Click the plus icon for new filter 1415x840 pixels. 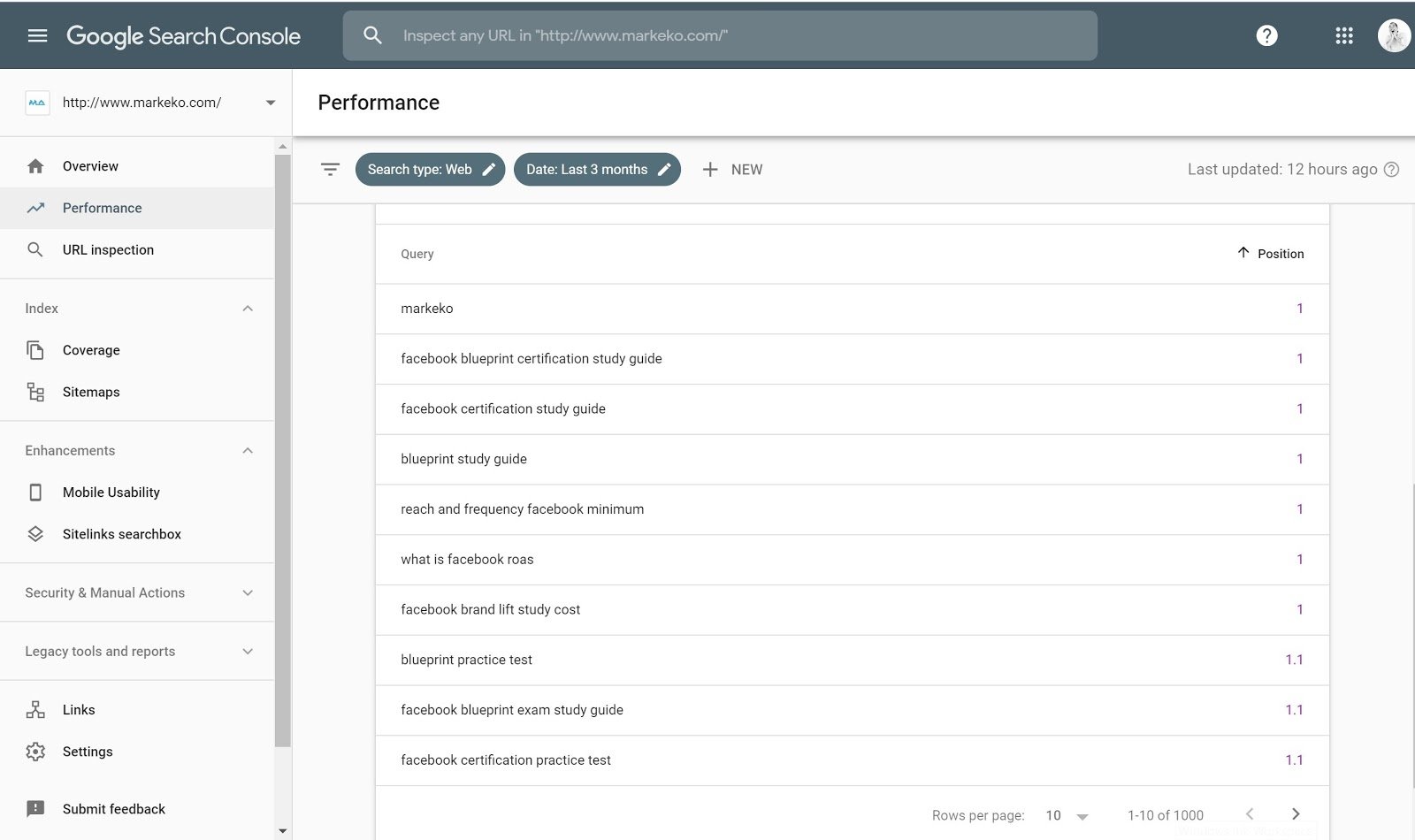710,170
